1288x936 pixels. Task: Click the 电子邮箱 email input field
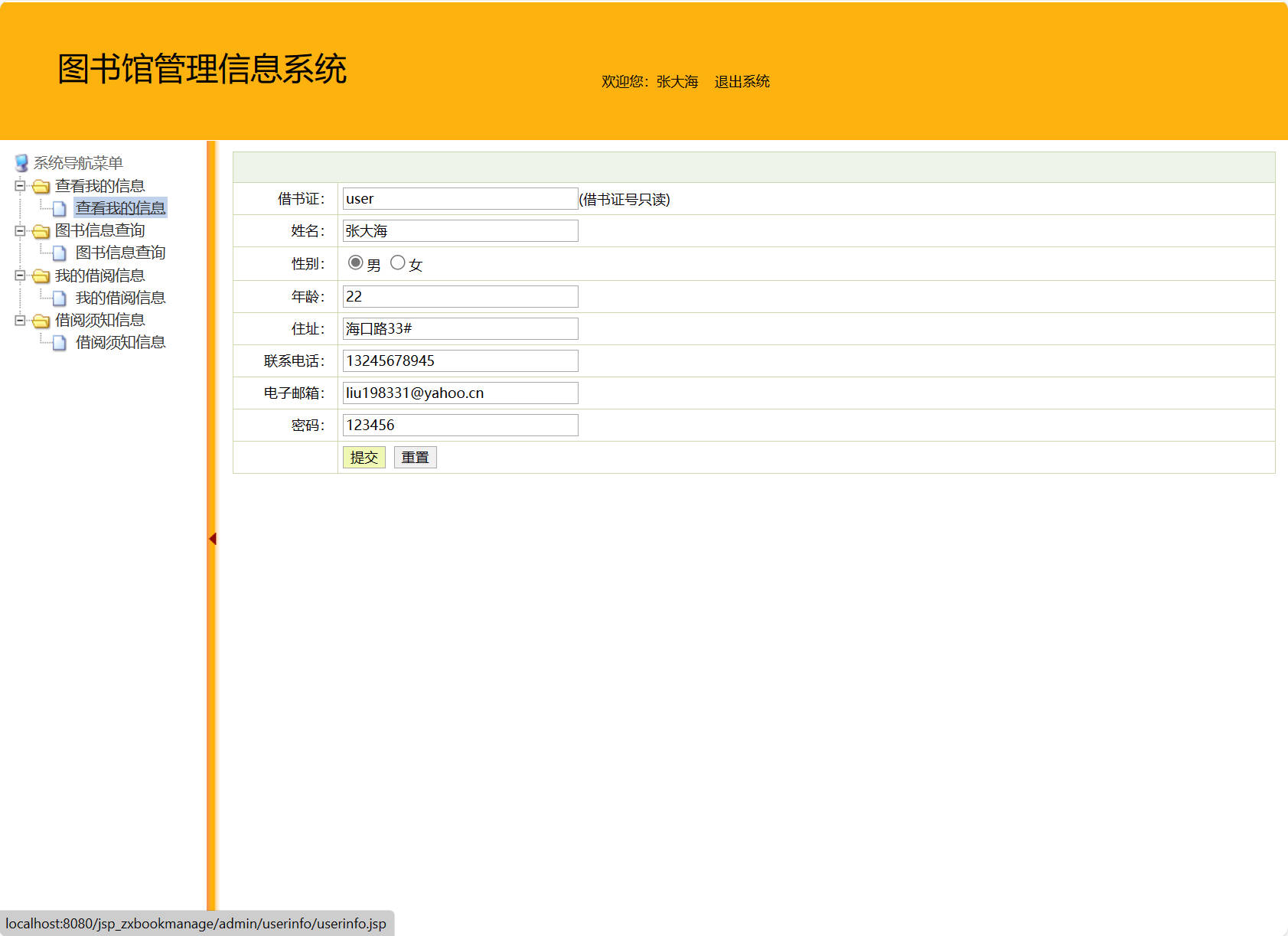[x=460, y=393]
